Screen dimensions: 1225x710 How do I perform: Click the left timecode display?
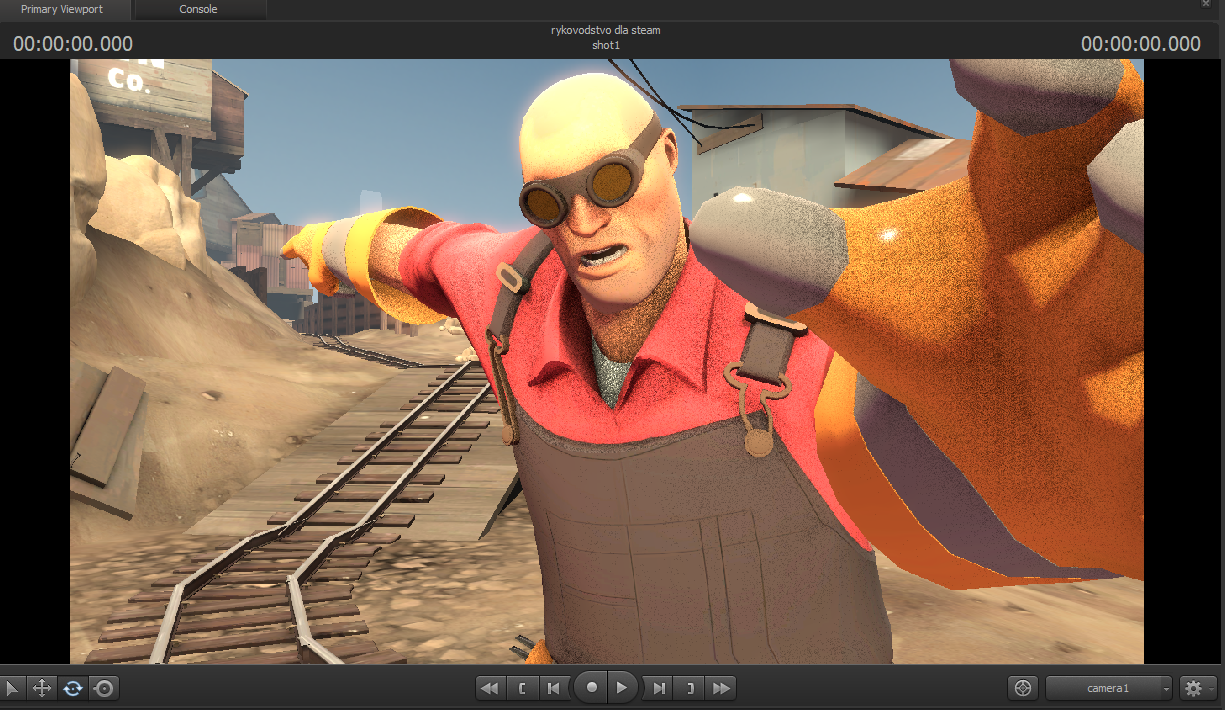click(73, 44)
